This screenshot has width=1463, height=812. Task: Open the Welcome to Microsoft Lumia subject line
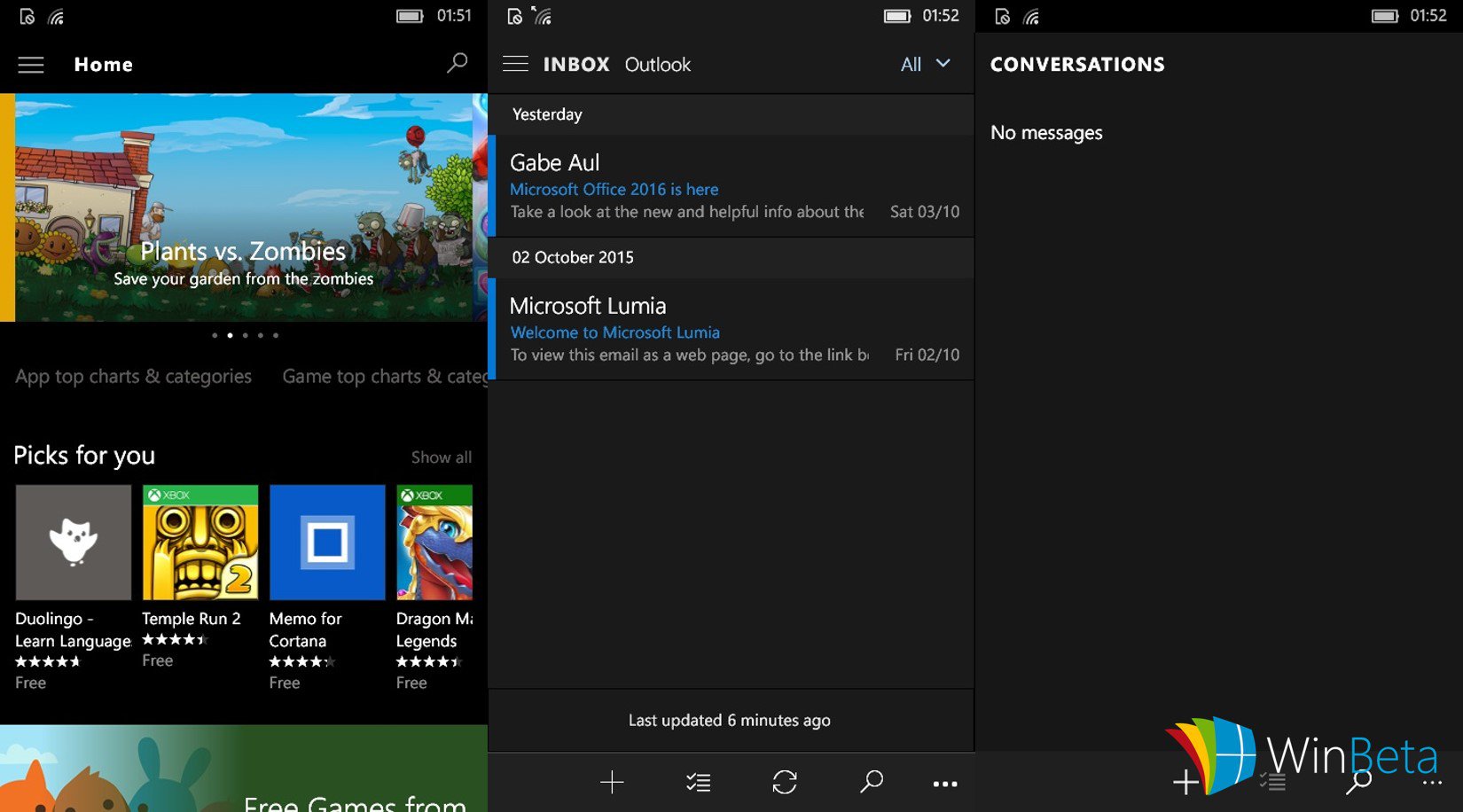click(x=614, y=332)
